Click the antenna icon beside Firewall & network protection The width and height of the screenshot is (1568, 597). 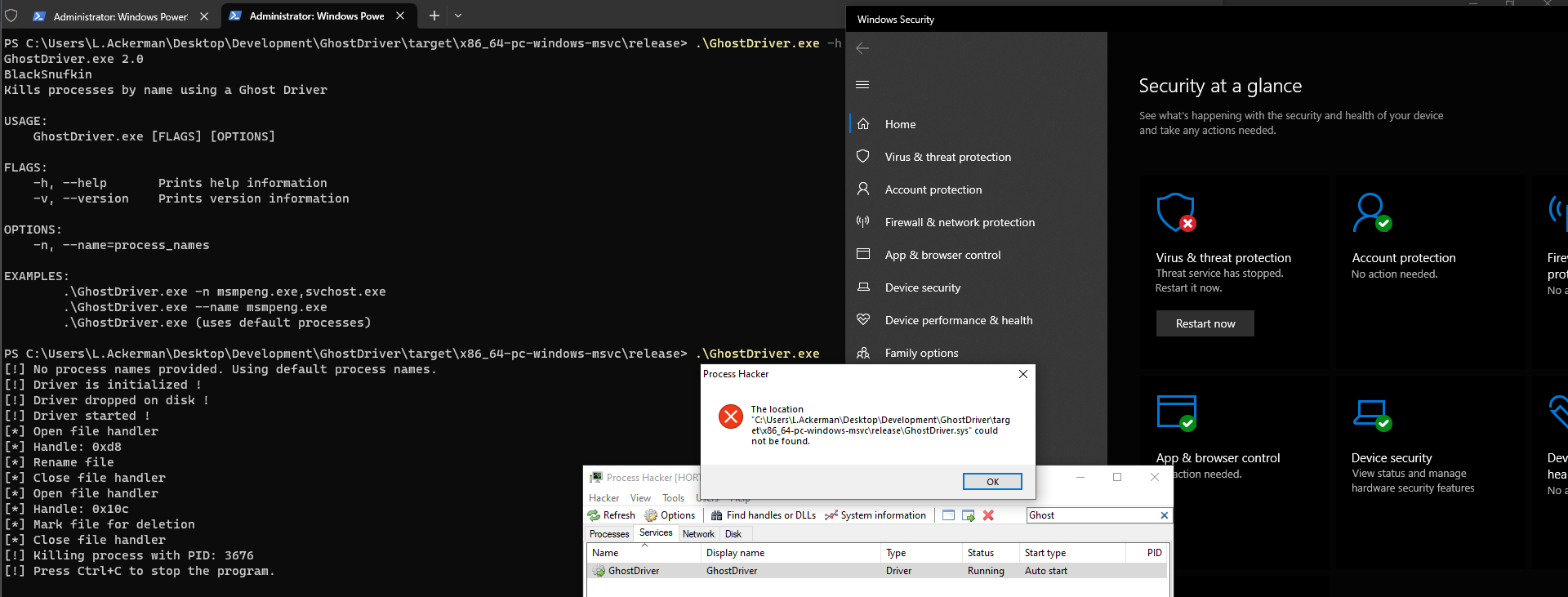pyautogui.click(x=863, y=221)
